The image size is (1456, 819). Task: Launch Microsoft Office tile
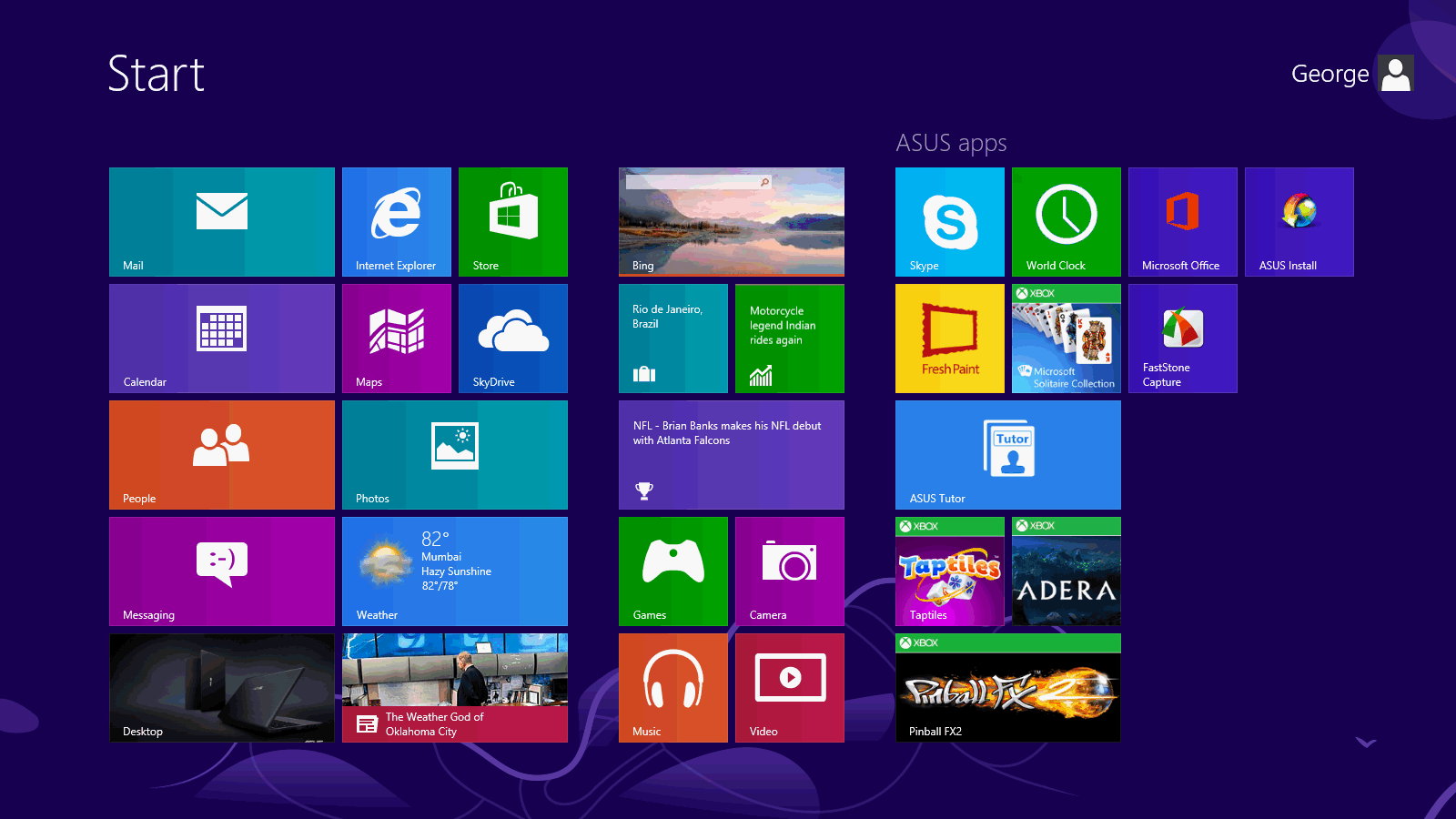(x=1183, y=222)
